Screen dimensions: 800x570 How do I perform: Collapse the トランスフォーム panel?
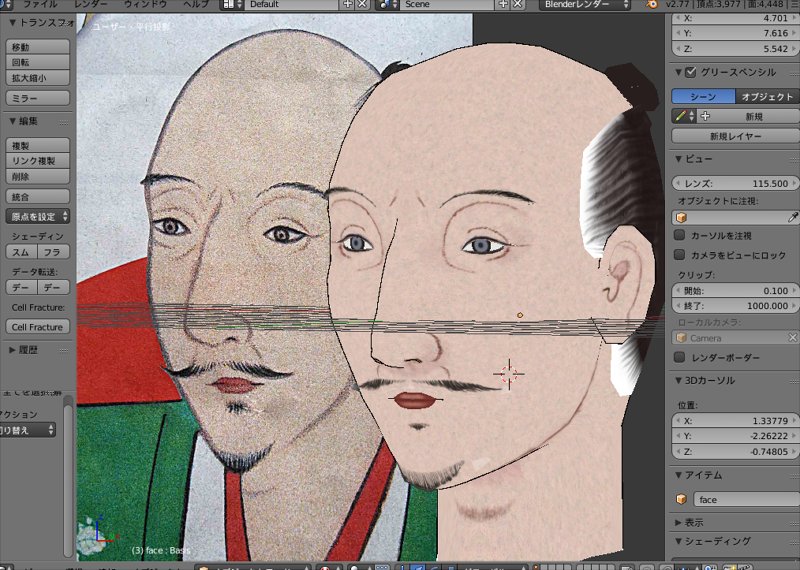pyautogui.click(x=13, y=22)
